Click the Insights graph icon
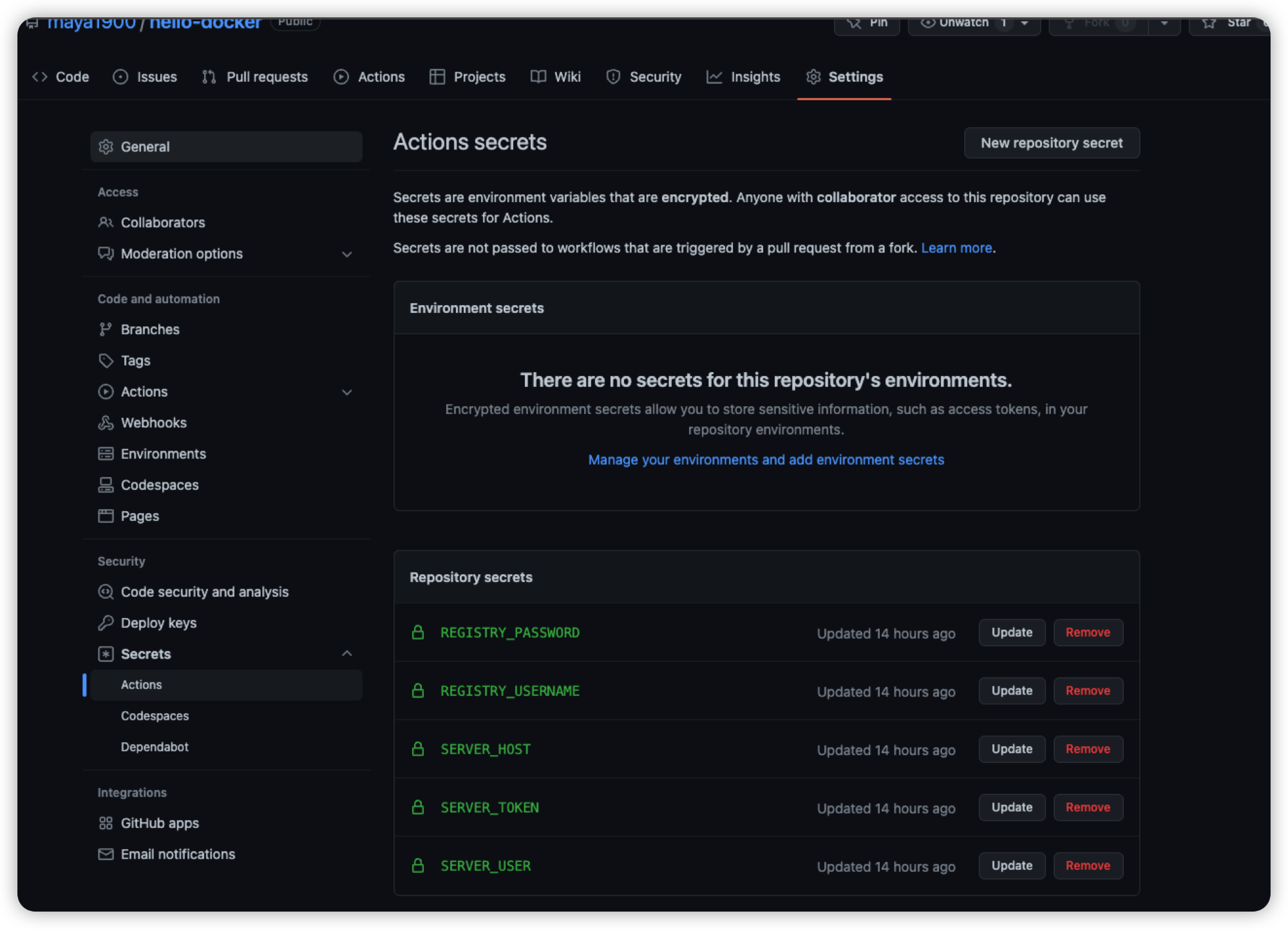Viewport: 1288px width, 929px height. 714,77
